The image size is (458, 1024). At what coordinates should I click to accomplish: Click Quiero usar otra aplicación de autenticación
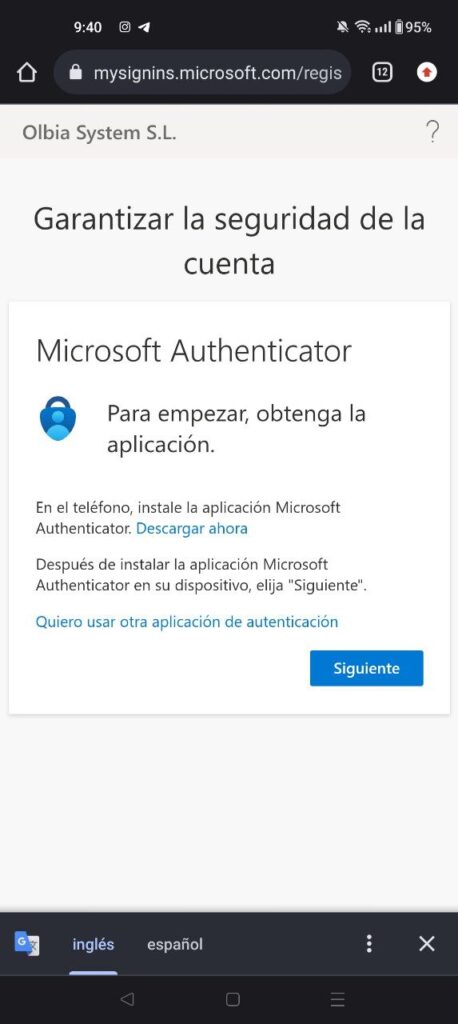187,622
